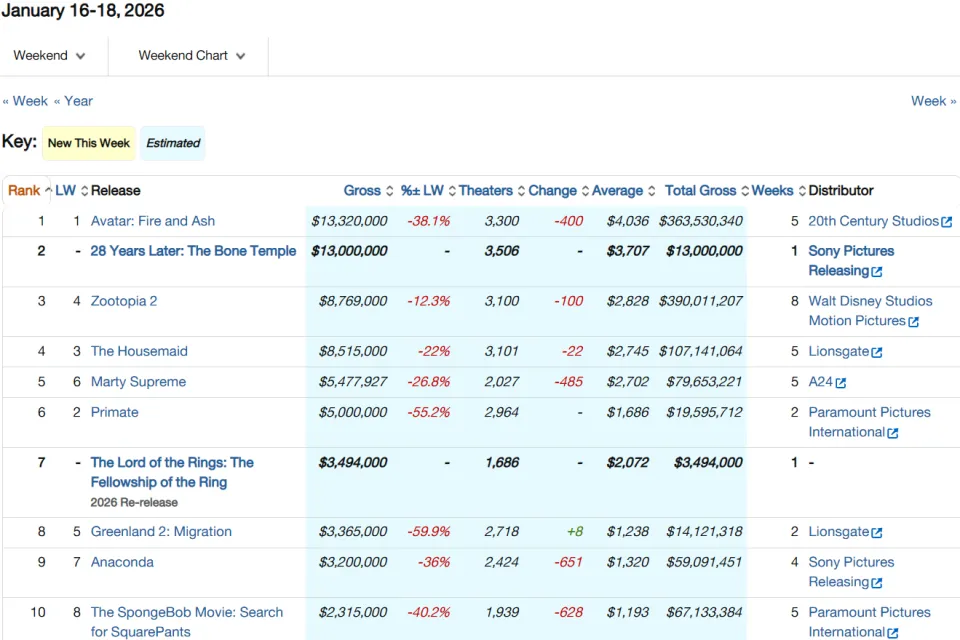Click external icon in SpongeBob row

[x=893, y=633]
